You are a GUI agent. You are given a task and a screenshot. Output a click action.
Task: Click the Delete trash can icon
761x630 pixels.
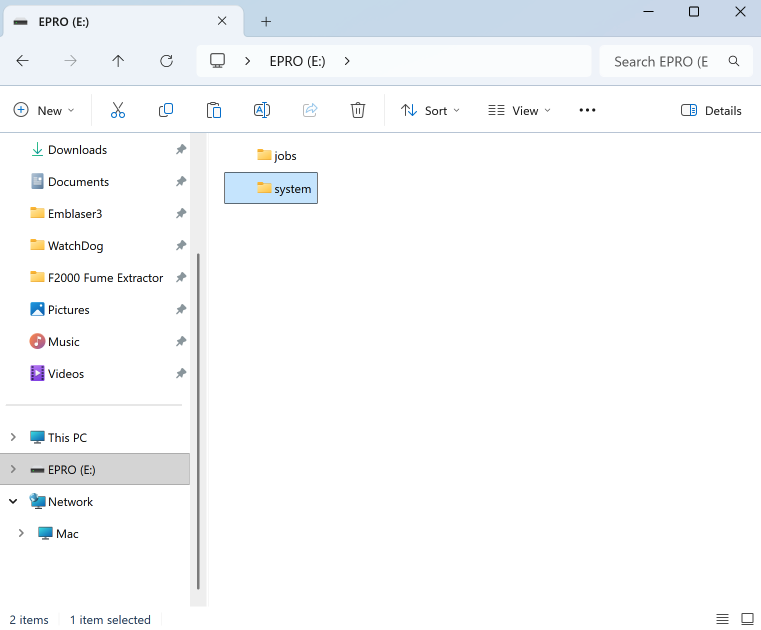tap(358, 111)
